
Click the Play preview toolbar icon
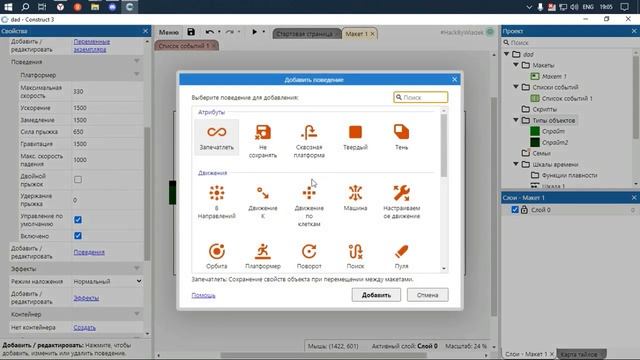254,32
